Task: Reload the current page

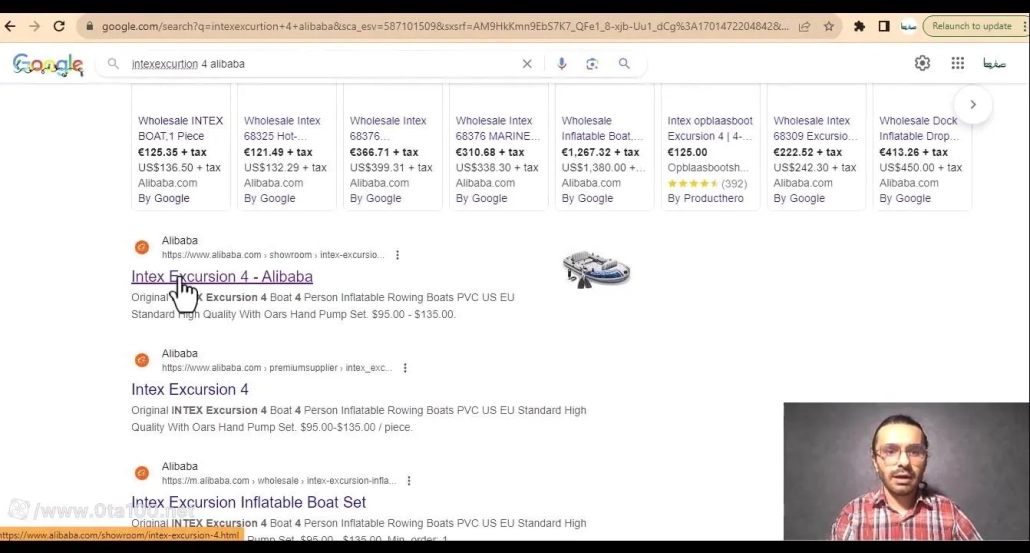Action: (x=59, y=26)
